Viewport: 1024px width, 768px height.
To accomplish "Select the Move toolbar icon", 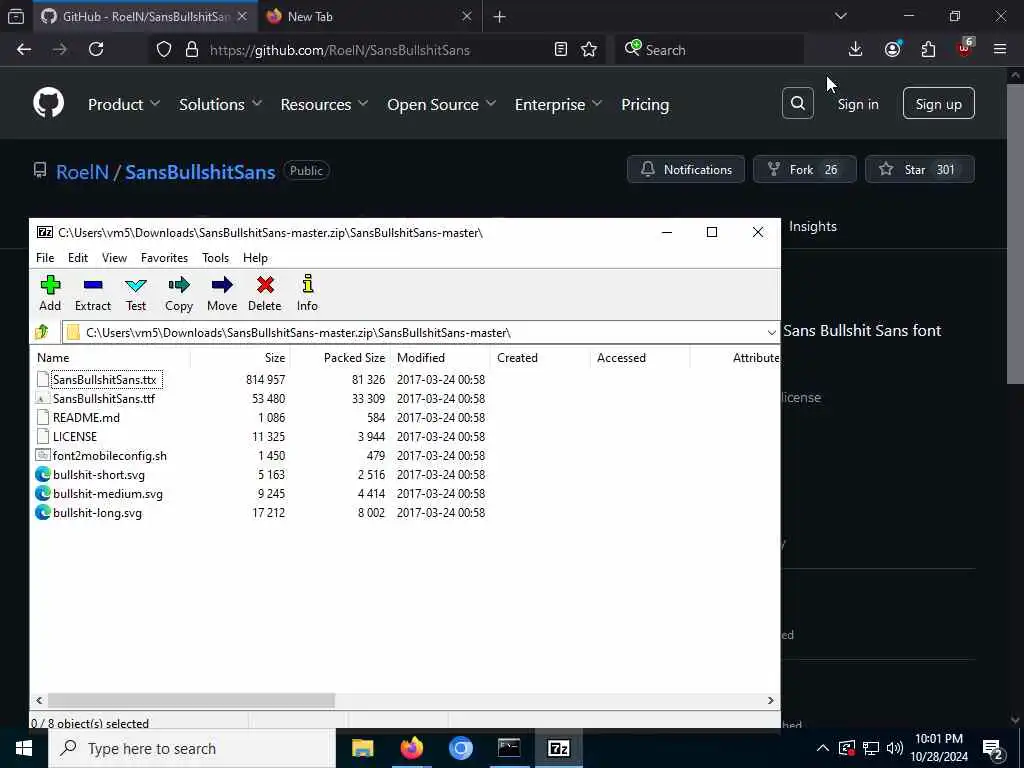I will tap(222, 293).
